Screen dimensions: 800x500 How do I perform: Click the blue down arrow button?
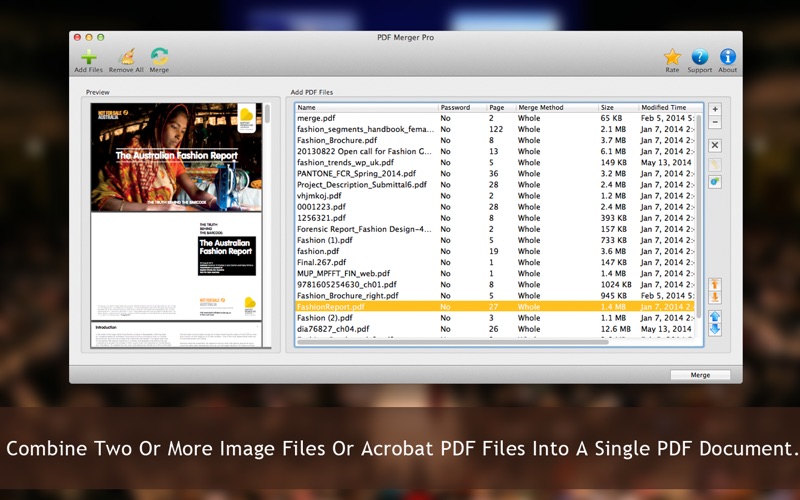[715, 329]
